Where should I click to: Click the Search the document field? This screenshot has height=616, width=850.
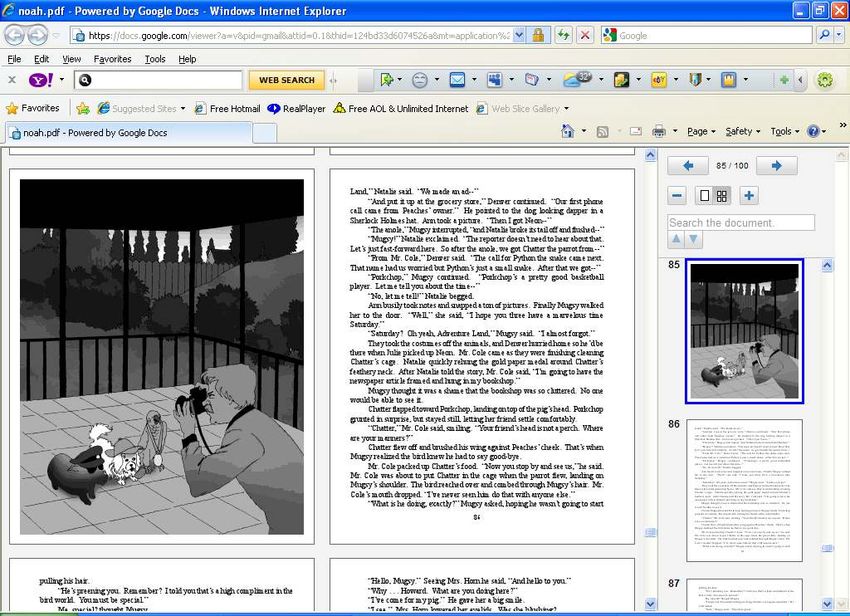click(x=740, y=223)
